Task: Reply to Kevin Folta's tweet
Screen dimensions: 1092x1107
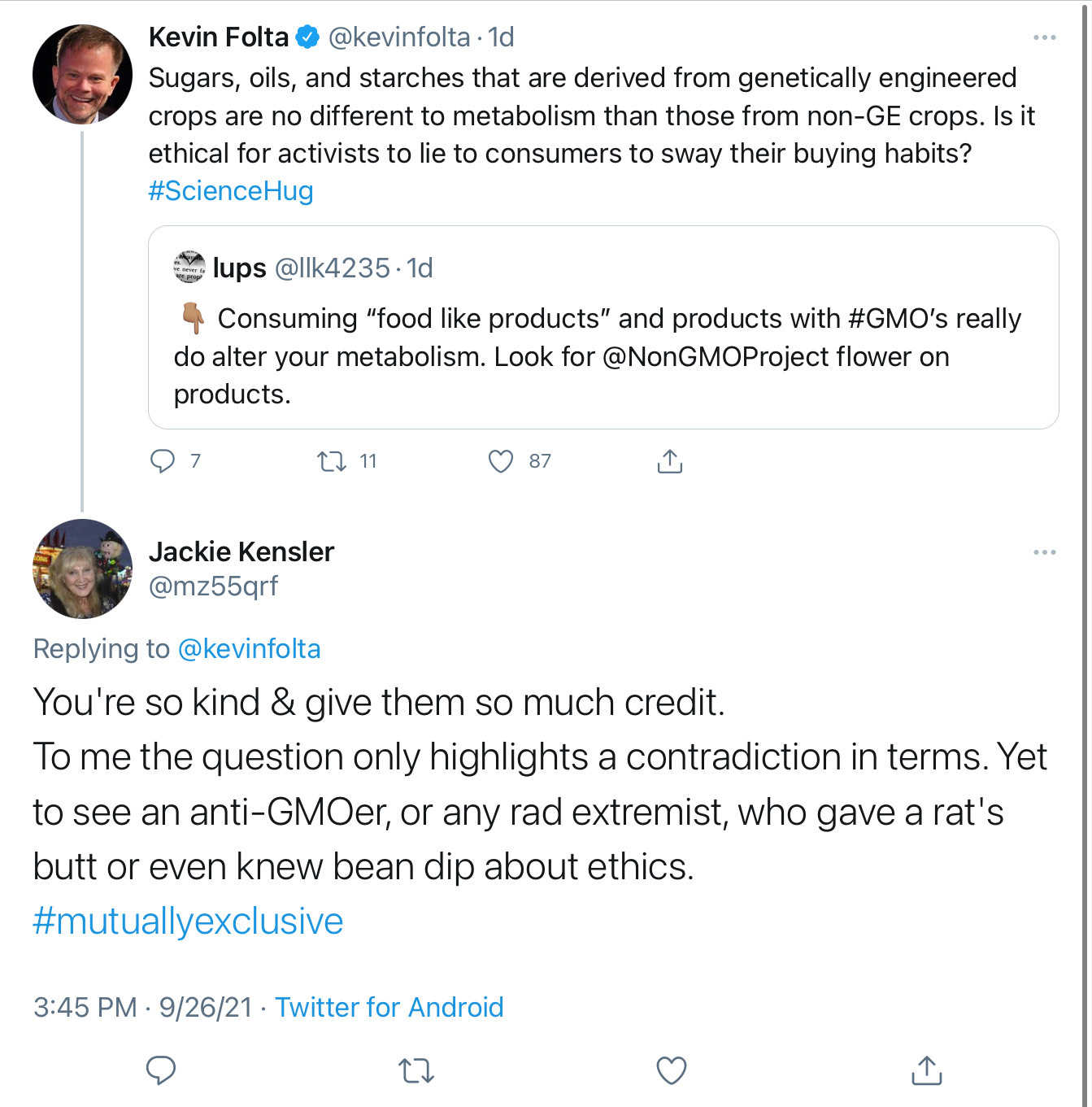Action: (x=163, y=461)
